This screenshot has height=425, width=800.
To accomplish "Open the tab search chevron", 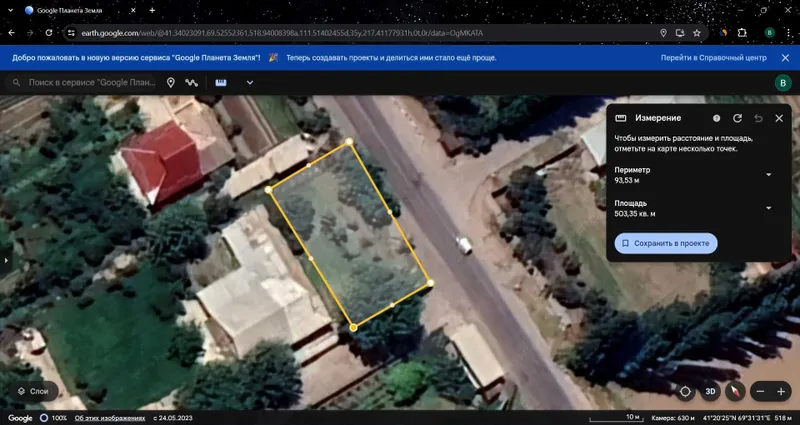I will click(10, 10).
